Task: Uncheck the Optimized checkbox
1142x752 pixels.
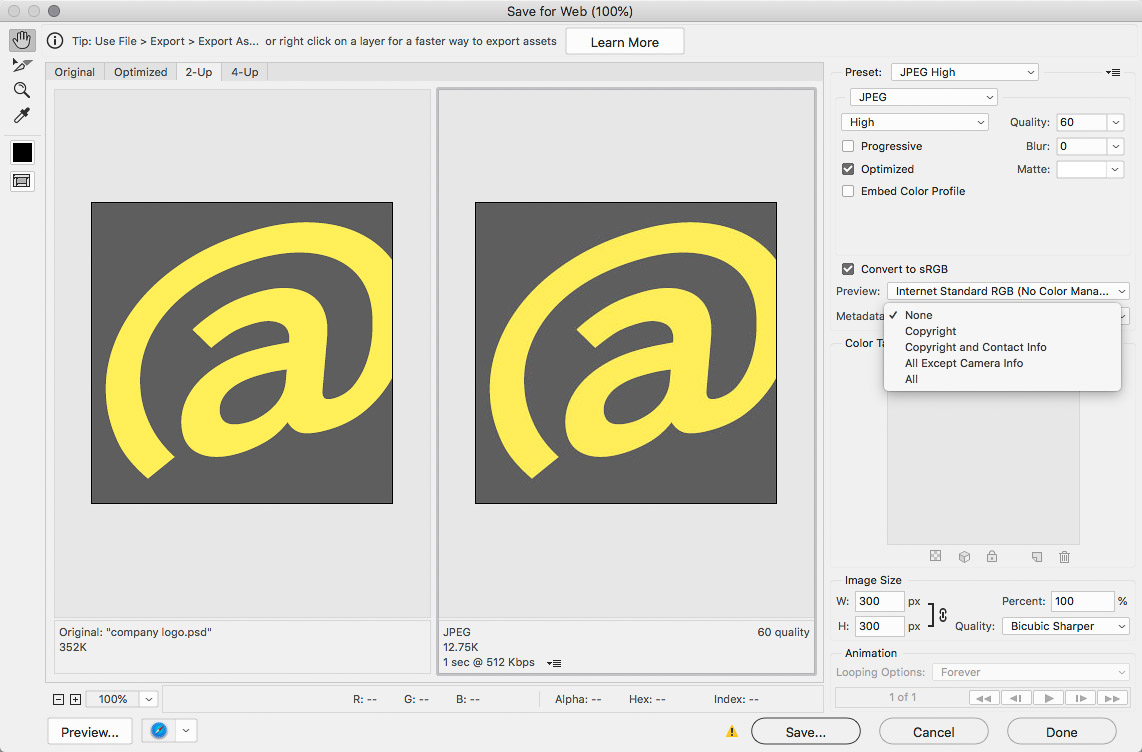Action: 848,169
